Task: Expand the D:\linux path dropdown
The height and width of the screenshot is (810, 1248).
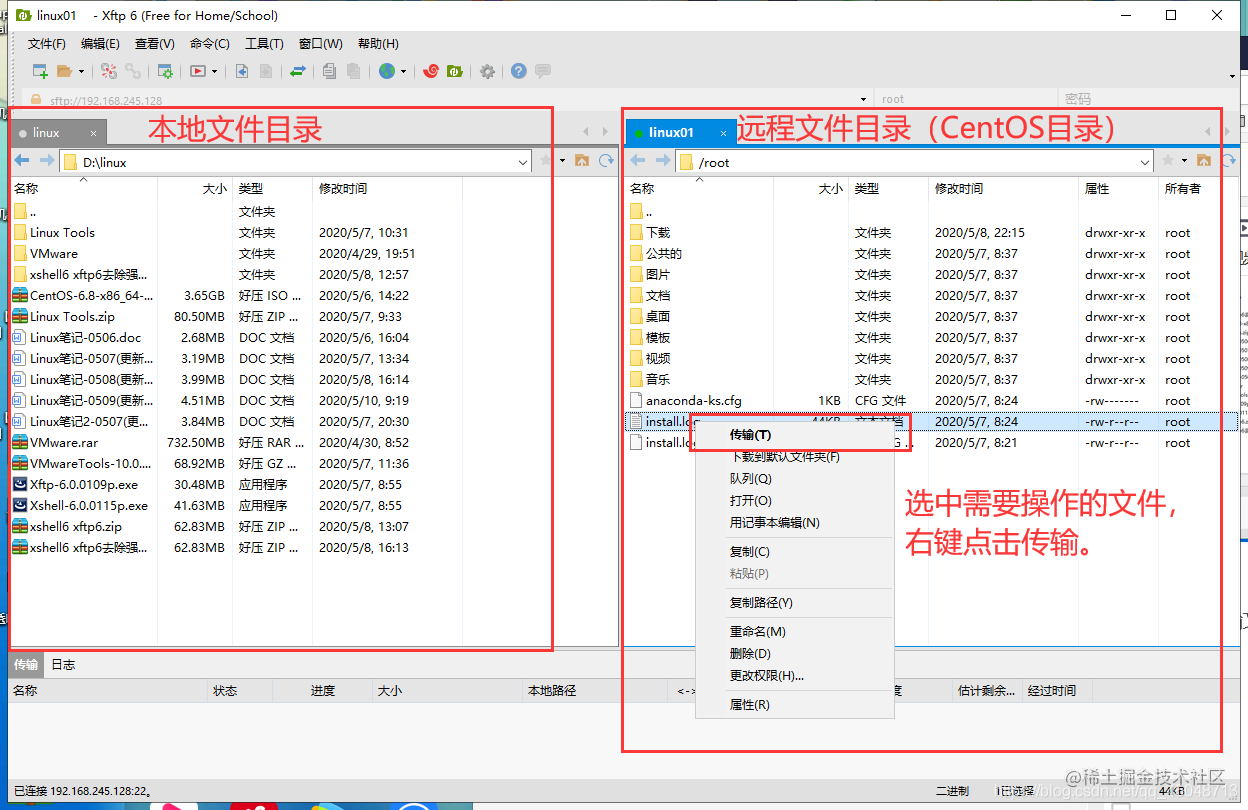Action: (523, 162)
